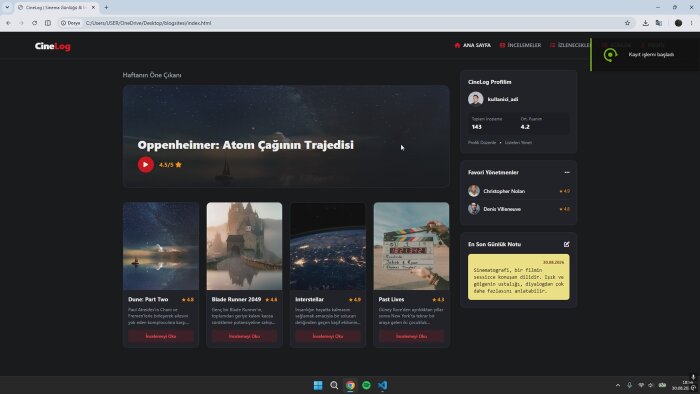Click the total reviews count 143
Viewport: 700px width, 394px height.
[x=476, y=127]
